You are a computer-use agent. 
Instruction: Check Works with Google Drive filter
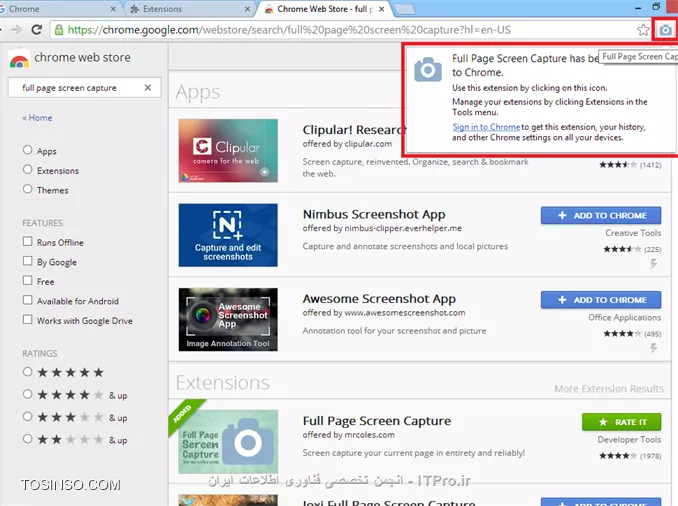click(27, 320)
